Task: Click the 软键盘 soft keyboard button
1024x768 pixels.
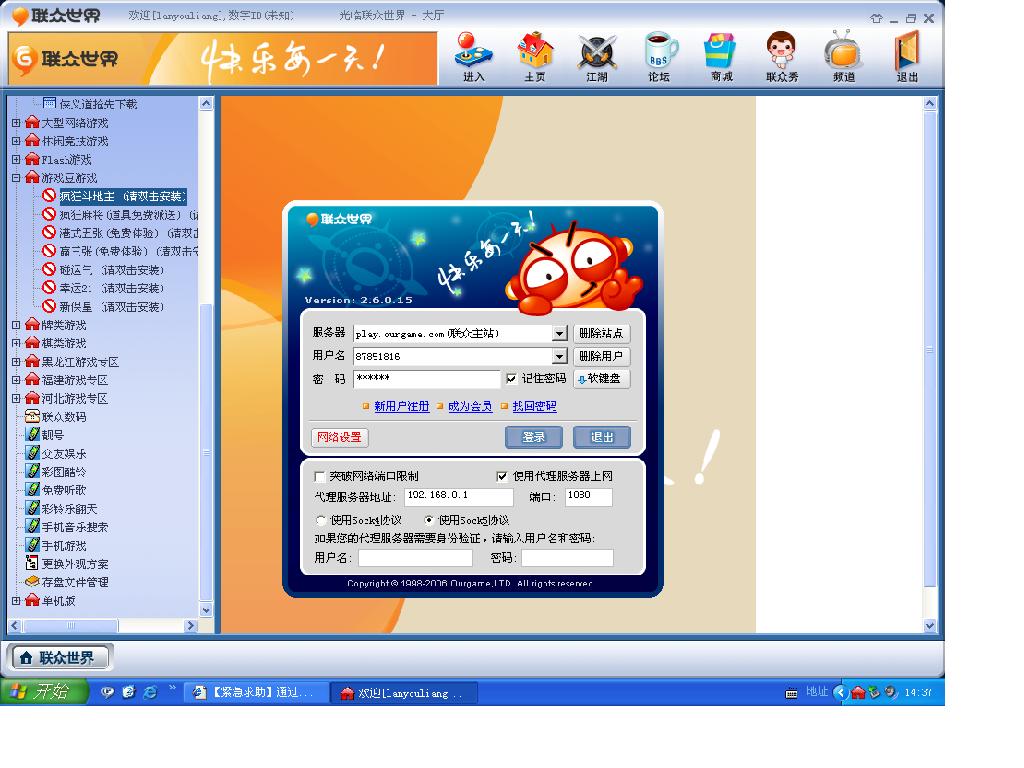Action: click(x=601, y=379)
